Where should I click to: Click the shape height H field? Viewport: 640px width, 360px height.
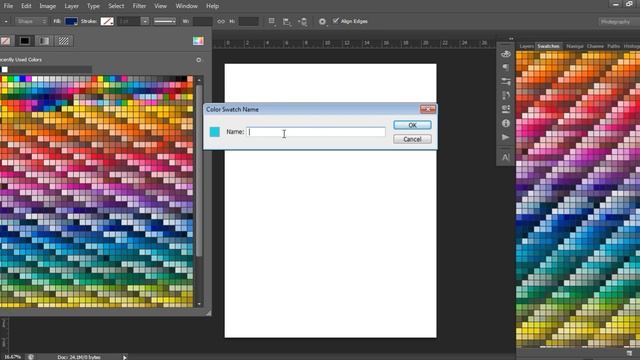pyautogui.click(x=249, y=21)
